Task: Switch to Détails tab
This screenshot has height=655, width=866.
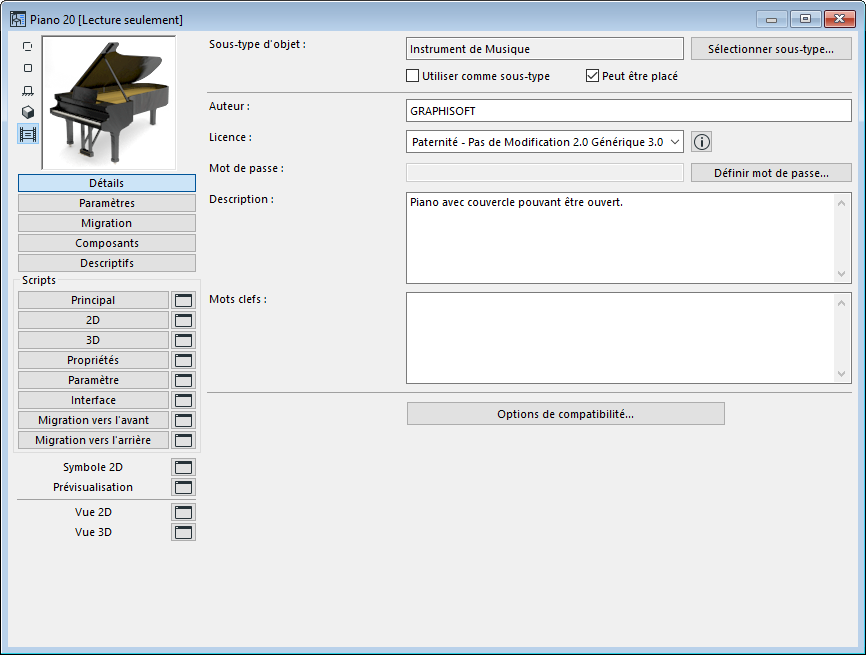Action: click(x=107, y=183)
